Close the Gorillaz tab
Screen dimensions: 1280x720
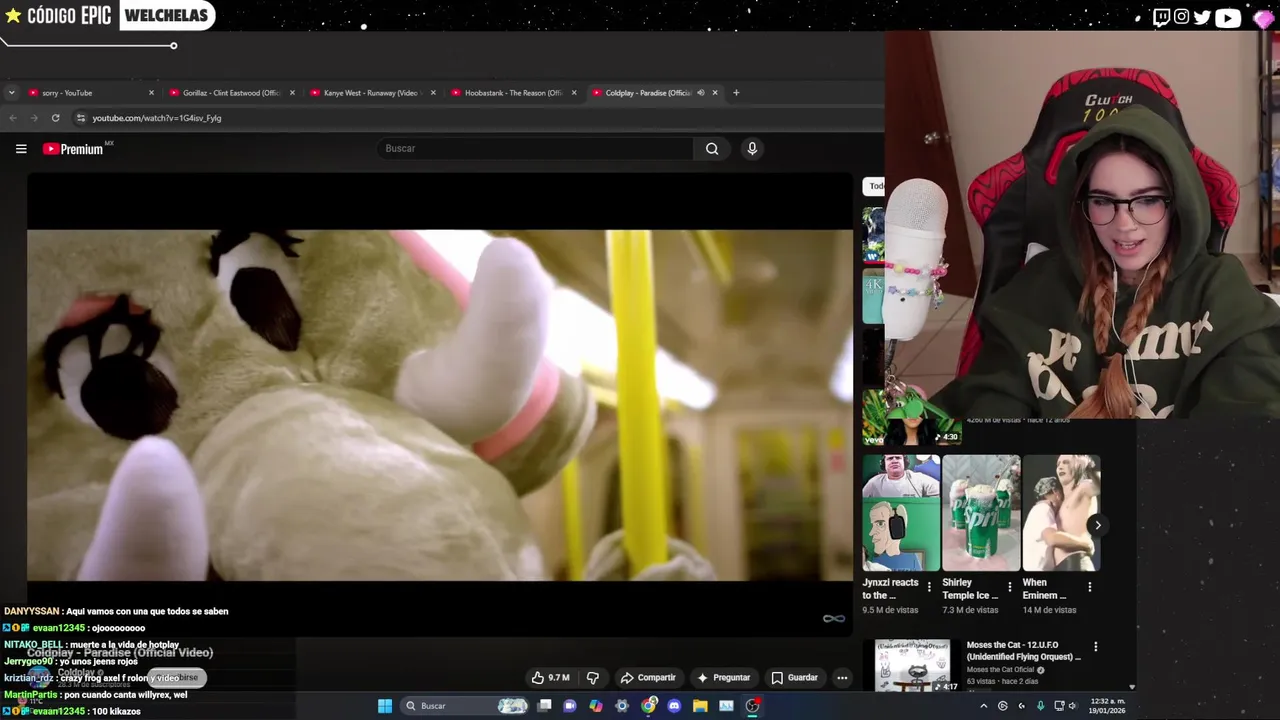click(x=292, y=93)
